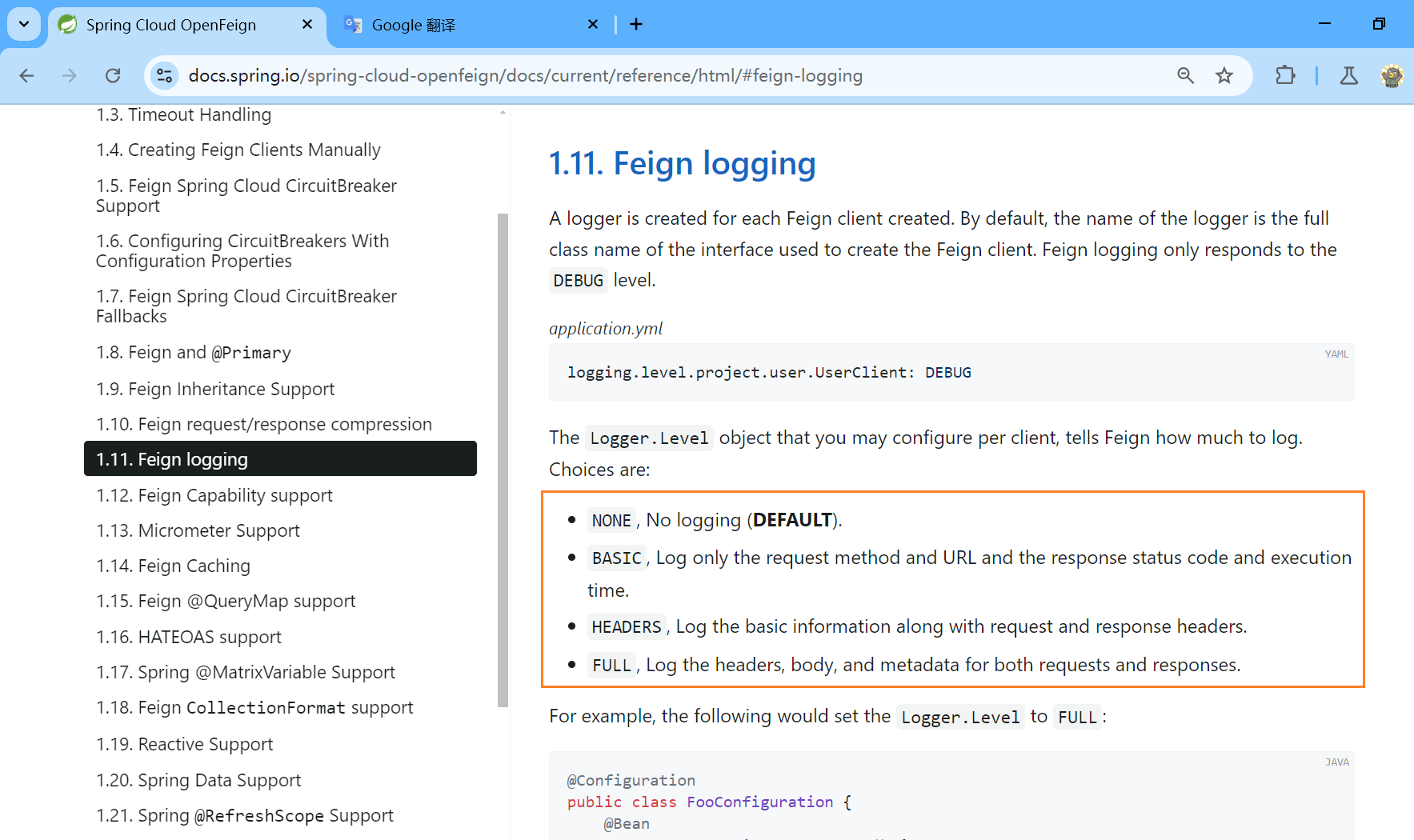Screen dimensions: 1414x840
Task: Select the active 1.11. Feign logging item
Action: (x=280, y=458)
